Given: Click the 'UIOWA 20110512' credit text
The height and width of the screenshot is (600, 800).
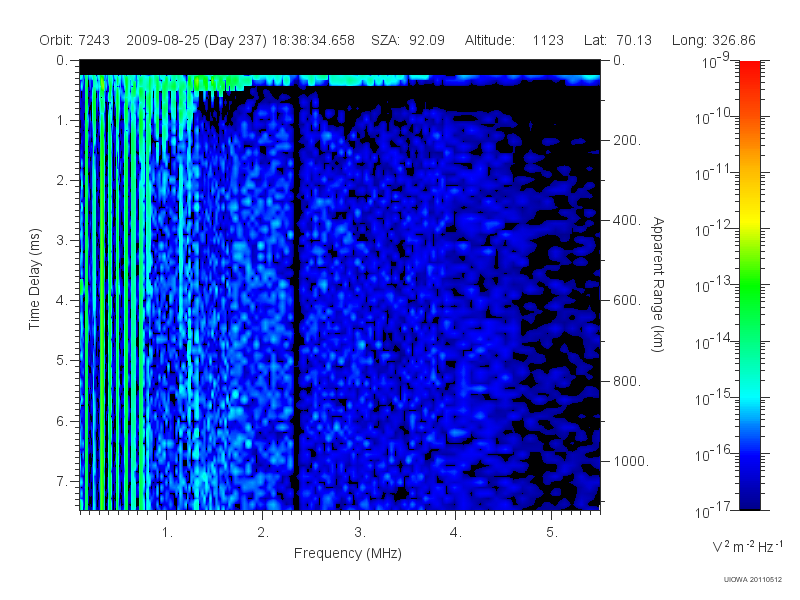Looking at the screenshot, I should pyautogui.click(x=752, y=579).
